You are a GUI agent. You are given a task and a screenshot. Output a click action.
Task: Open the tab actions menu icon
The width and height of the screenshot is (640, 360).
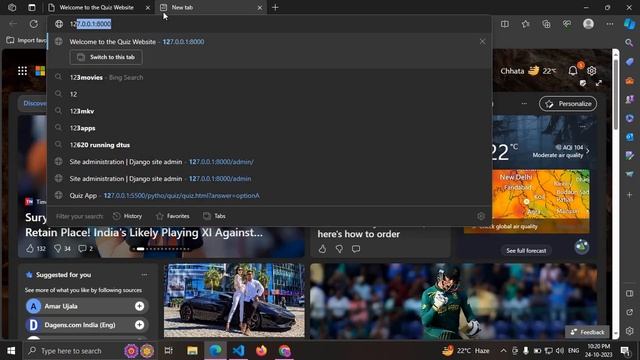click(x=31, y=7)
